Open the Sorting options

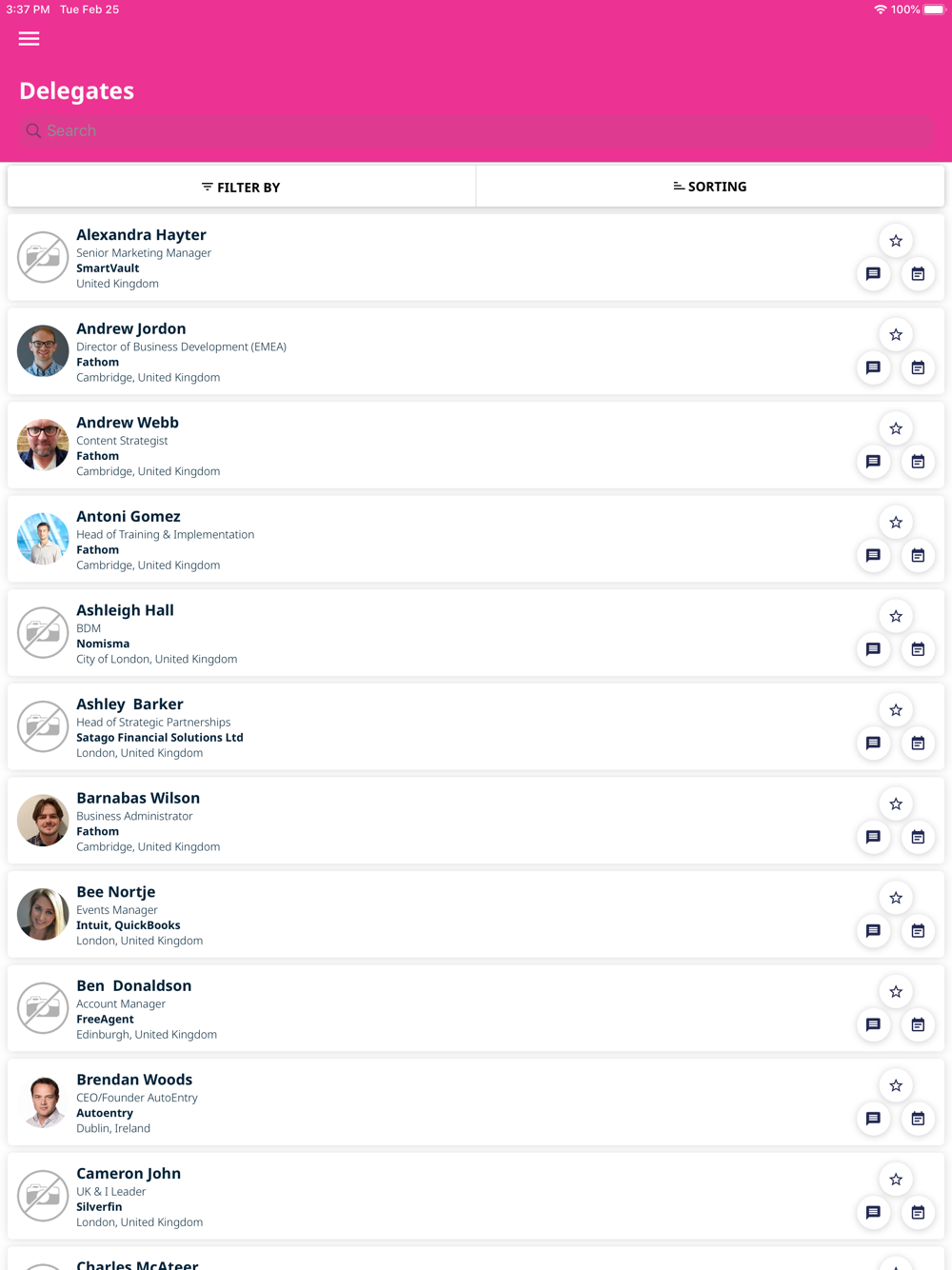point(710,187)
